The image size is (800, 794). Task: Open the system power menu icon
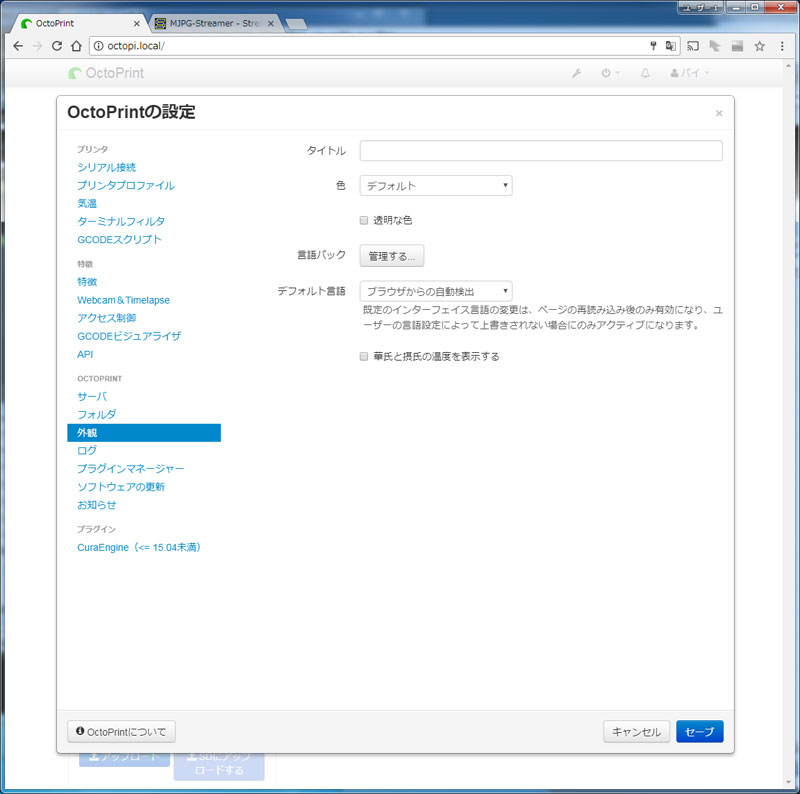609,73
